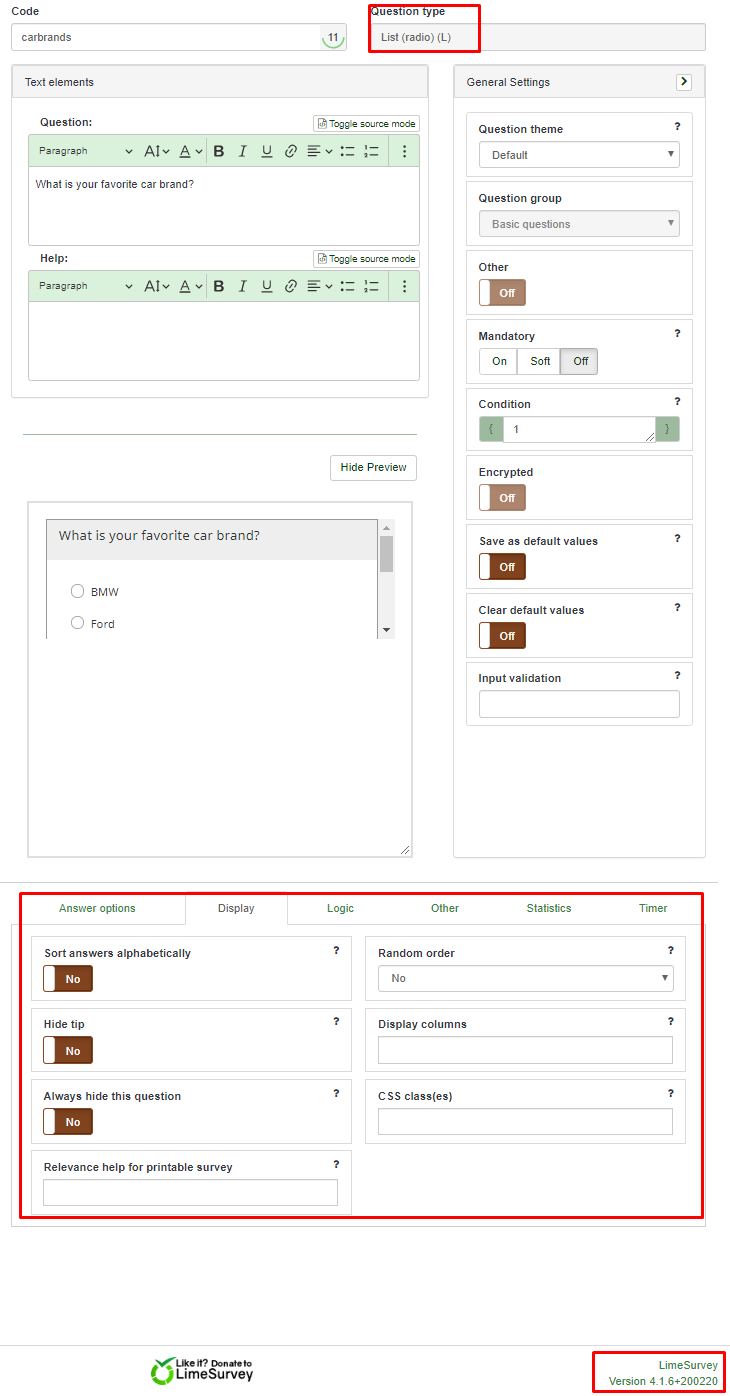Open Question theme dropdown
Viewport: 730px width, 1396px height.
pos(579,155)
